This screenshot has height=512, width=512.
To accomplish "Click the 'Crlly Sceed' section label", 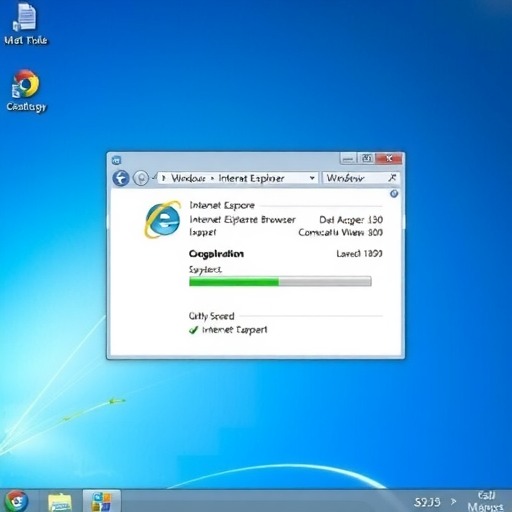I will point(211,316).
